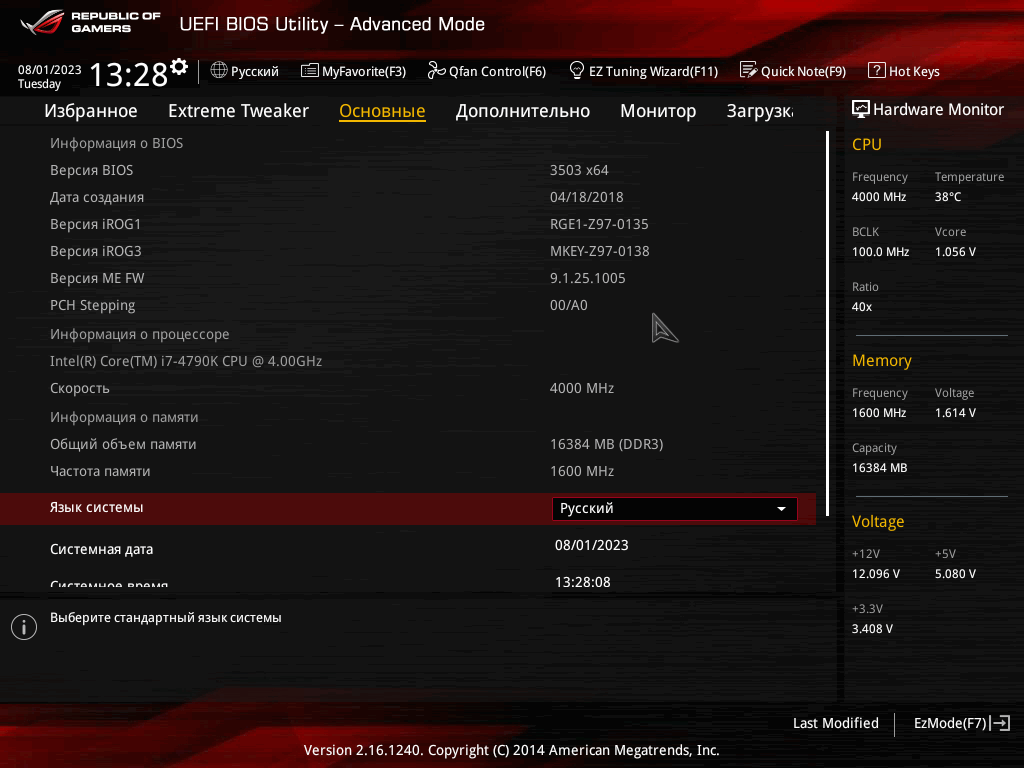This screenshot has width=1024, height=768.
Task: Click the Quick Note notepad icon
Action: tap(748, 70)
